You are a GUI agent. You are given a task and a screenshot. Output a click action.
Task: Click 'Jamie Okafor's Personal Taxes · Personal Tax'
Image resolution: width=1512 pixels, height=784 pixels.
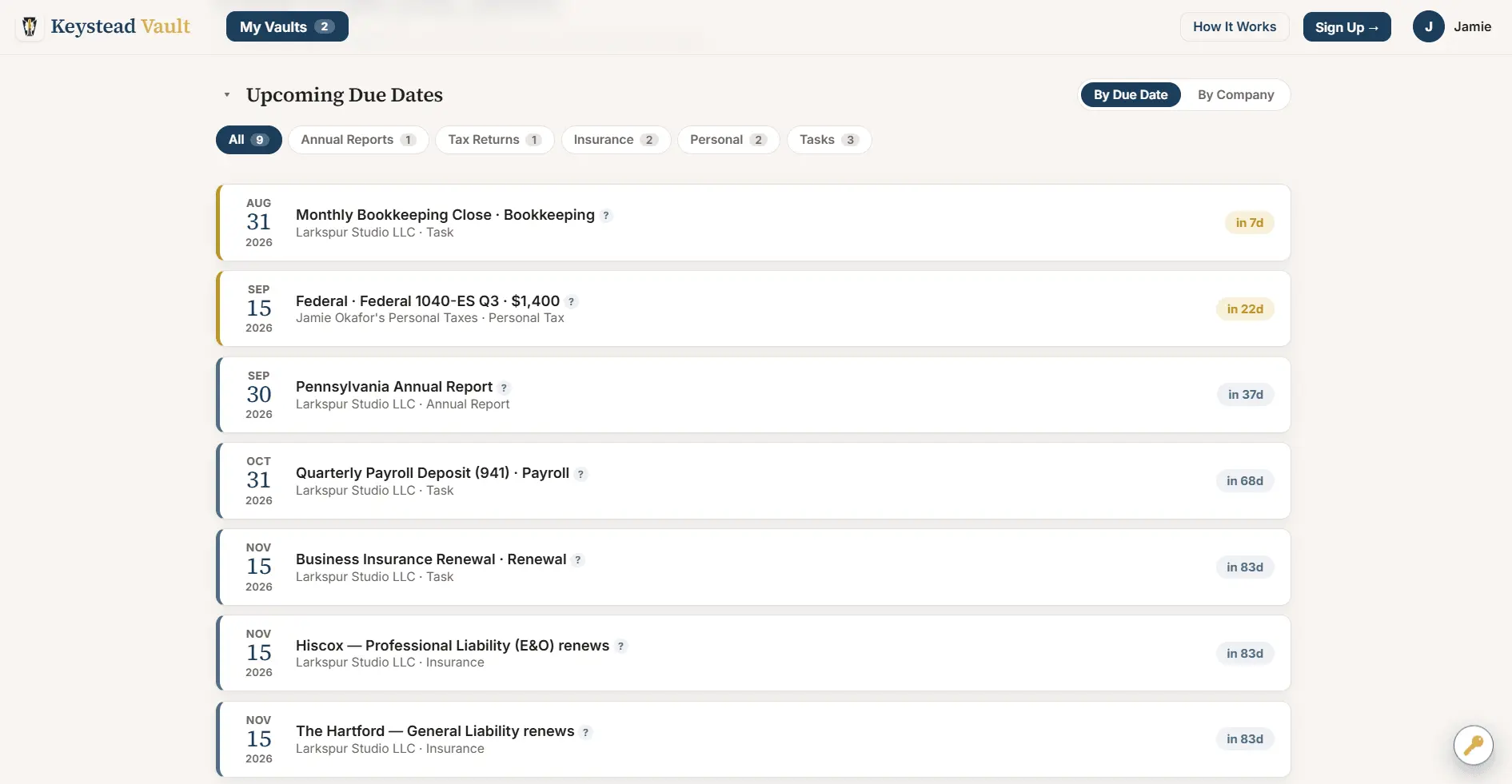tap(430, 318)
